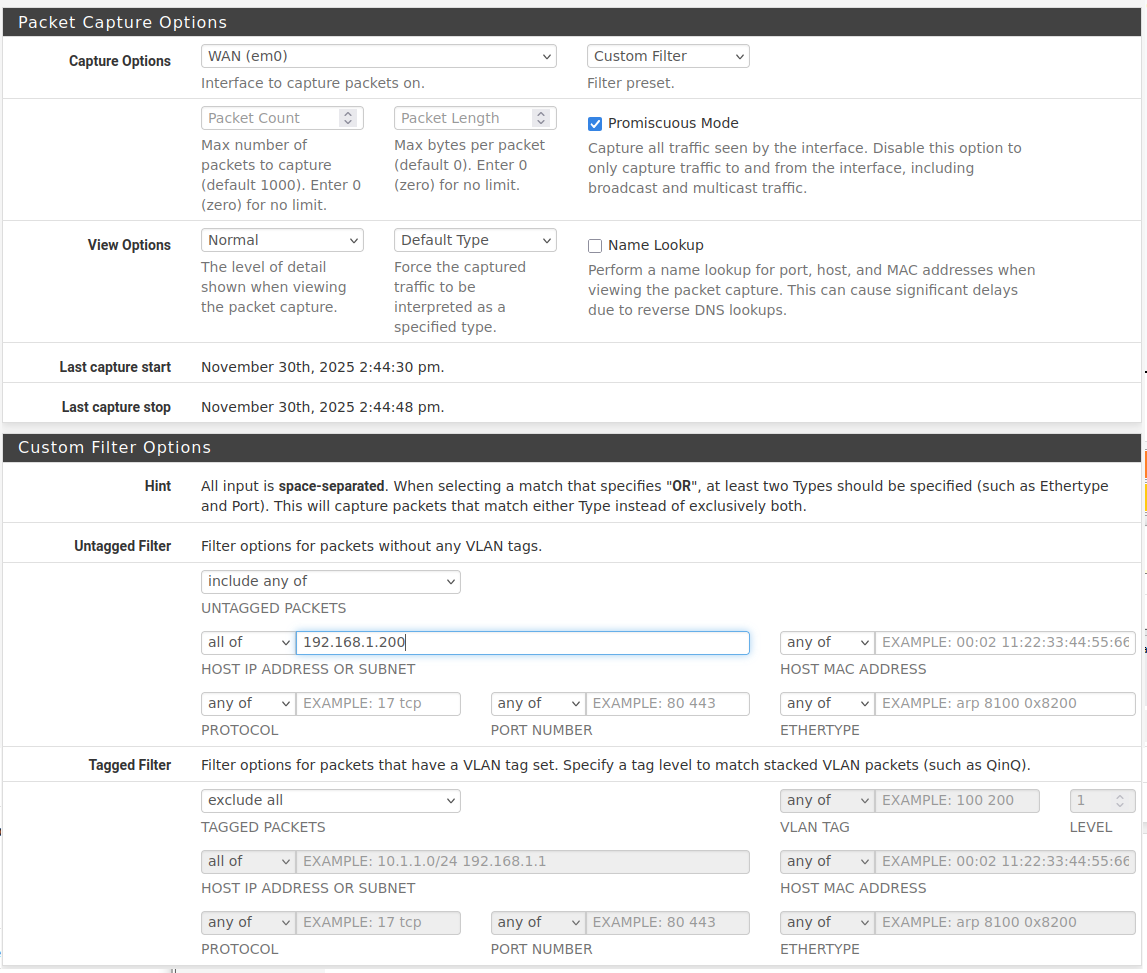Open the untagged Ethertype 'any of' dropdown
Image resolution: width=1147 pixels, height=973 pixels.
(x=826, y=704)
